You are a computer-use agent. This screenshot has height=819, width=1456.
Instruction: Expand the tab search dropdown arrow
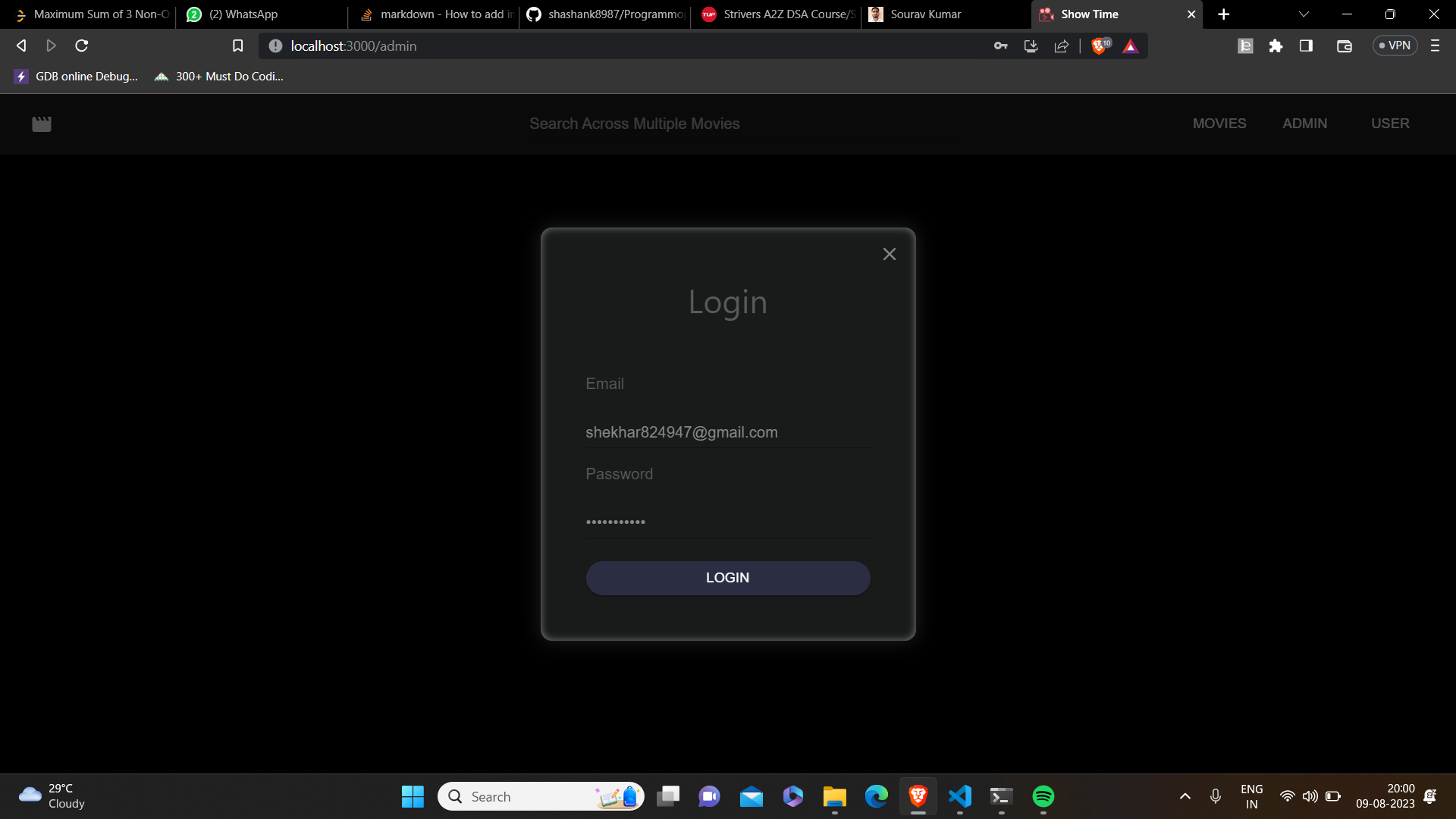[x=1304, y=14]
